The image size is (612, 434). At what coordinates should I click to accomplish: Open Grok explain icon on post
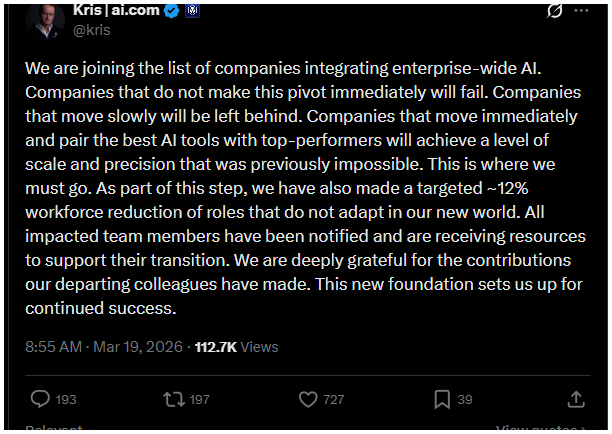coord(556,12)
